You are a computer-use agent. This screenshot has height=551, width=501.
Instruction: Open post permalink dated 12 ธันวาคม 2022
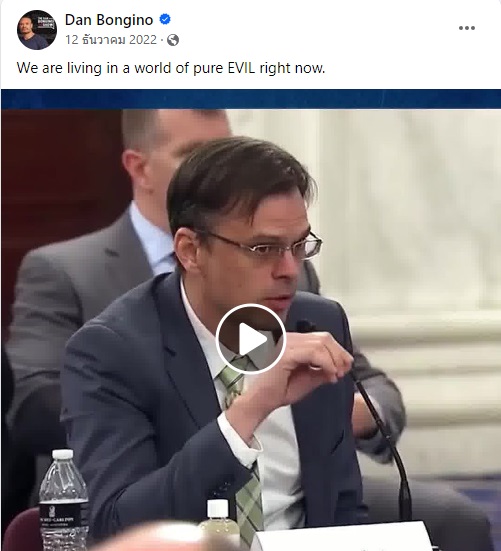111,40
